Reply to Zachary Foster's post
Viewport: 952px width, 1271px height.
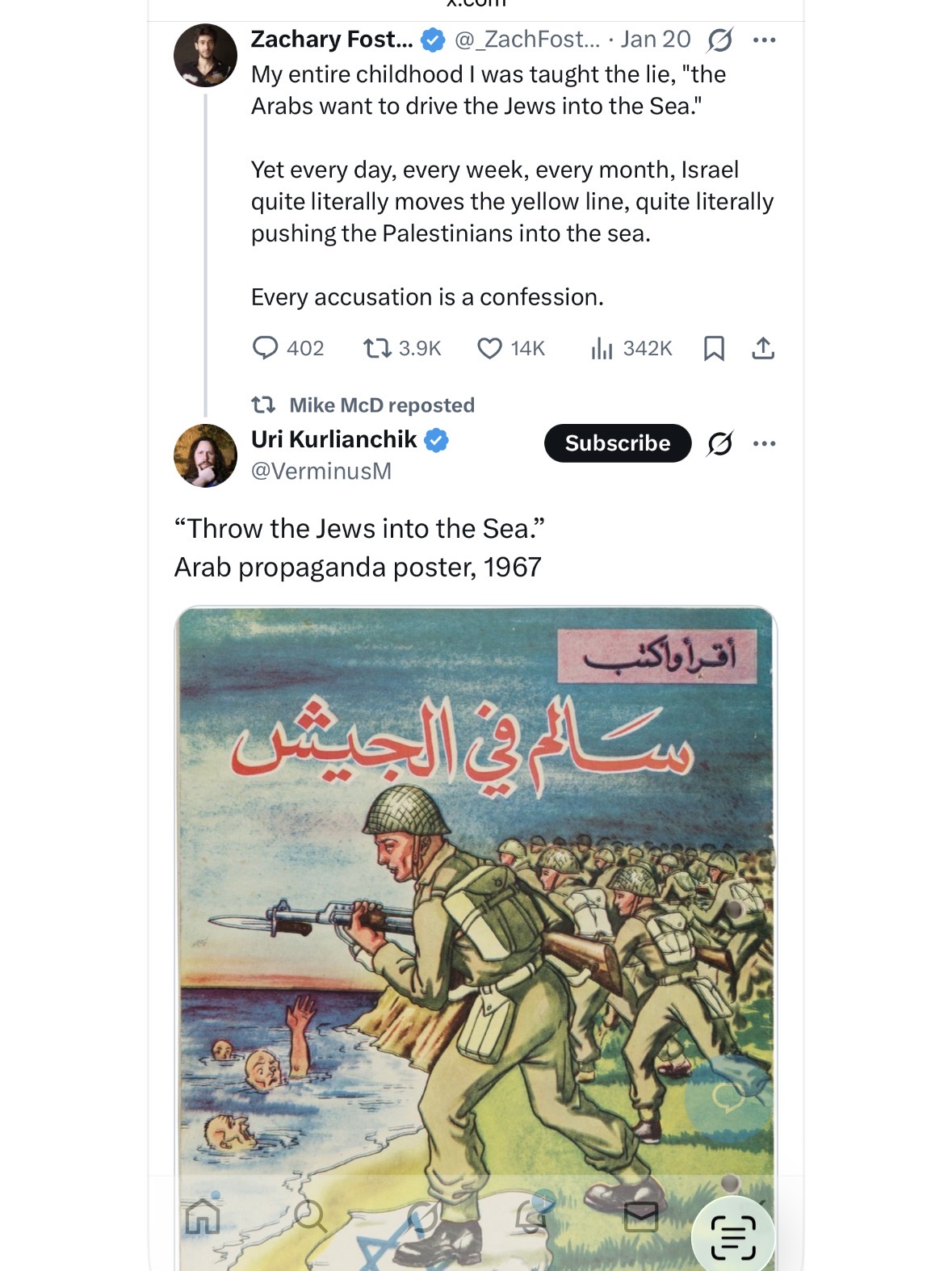coord(266,348)
